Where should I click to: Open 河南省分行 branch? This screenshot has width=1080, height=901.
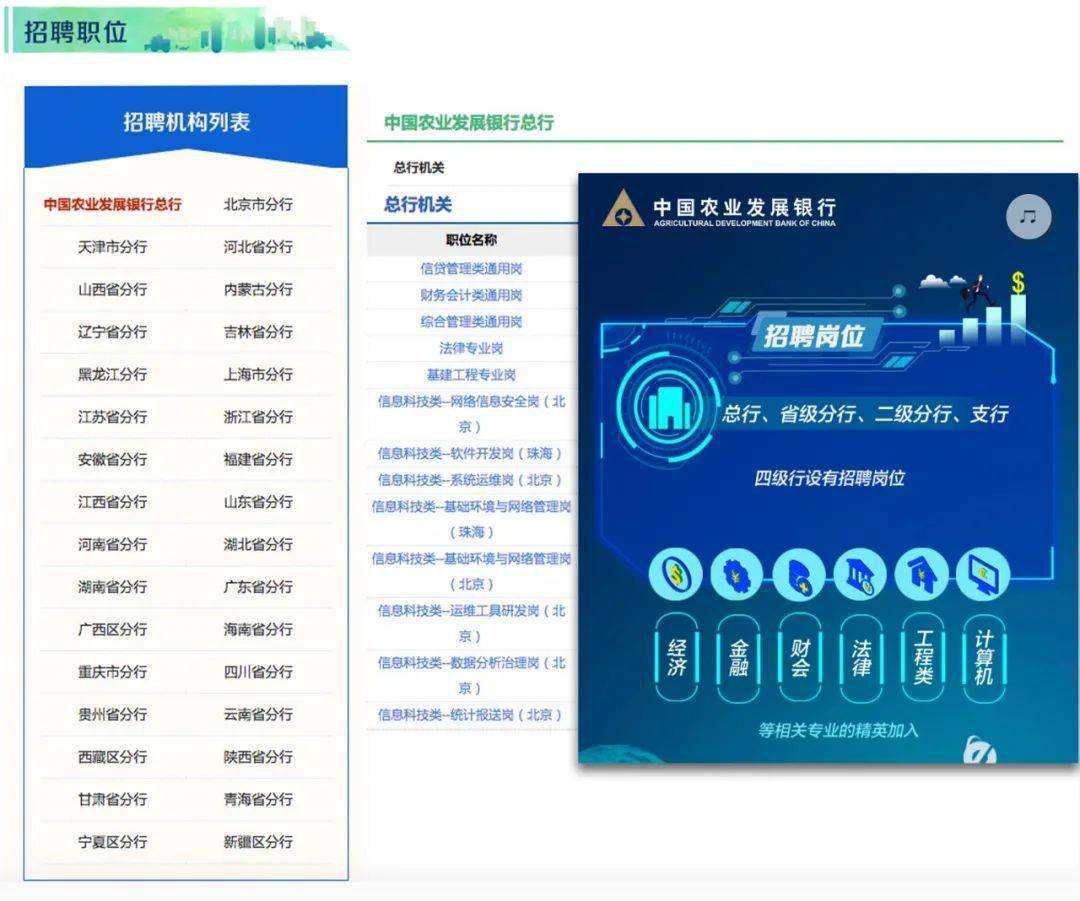point(112,544)
